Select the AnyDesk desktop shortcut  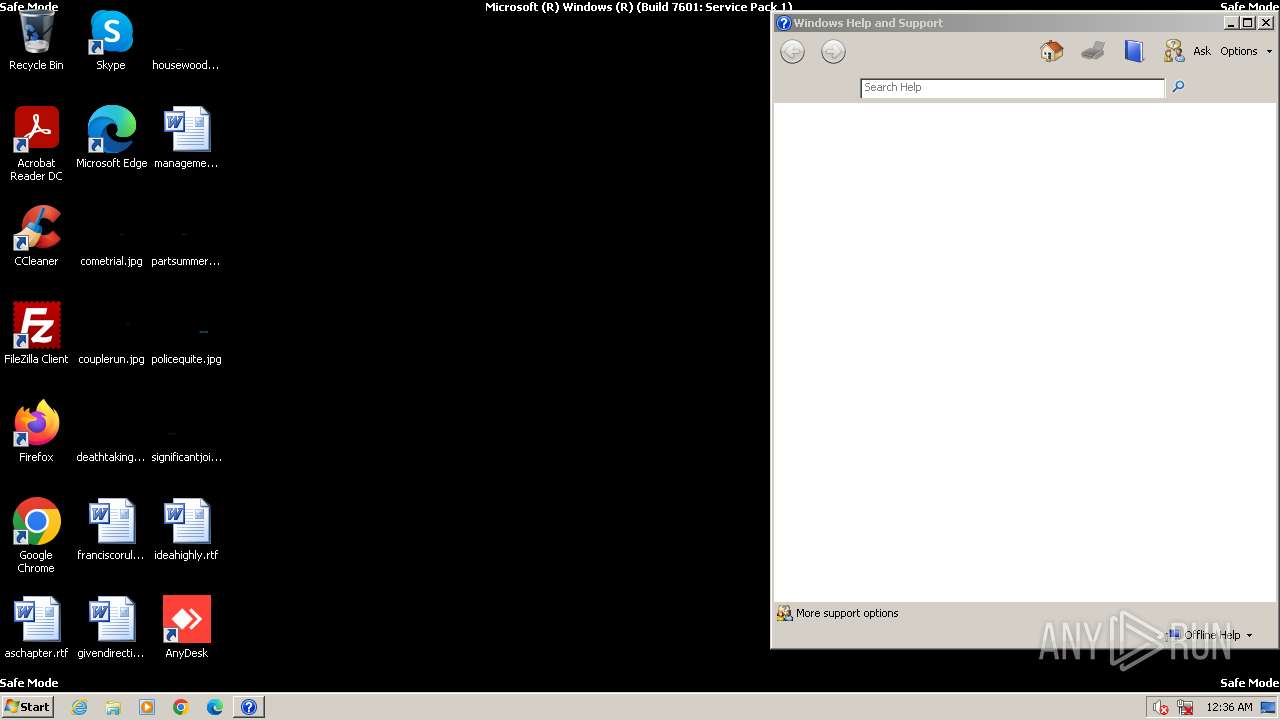click(186, 628)
